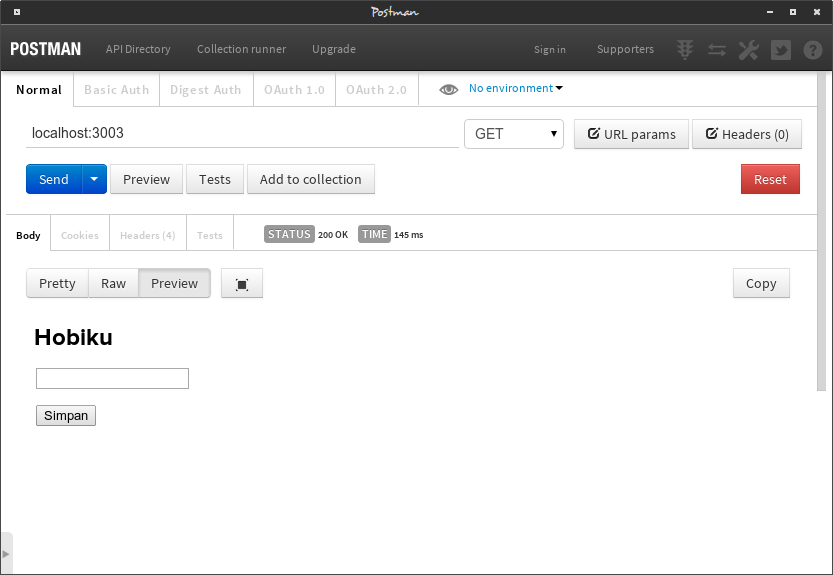
Task: Maximize the Postman window
Action: coord(793,12)
